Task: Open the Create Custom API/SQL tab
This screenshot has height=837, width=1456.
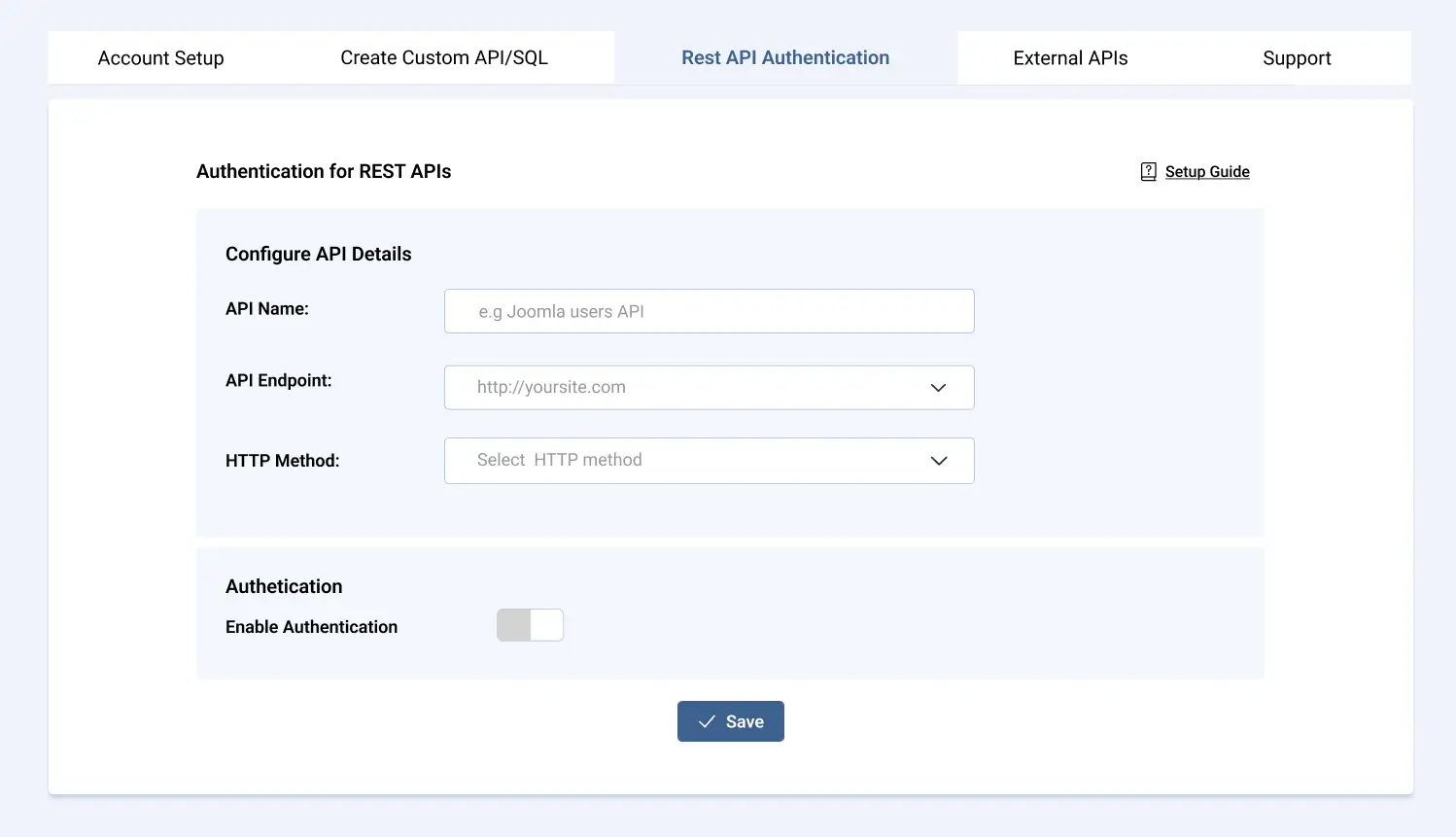Action: (444, 58)
